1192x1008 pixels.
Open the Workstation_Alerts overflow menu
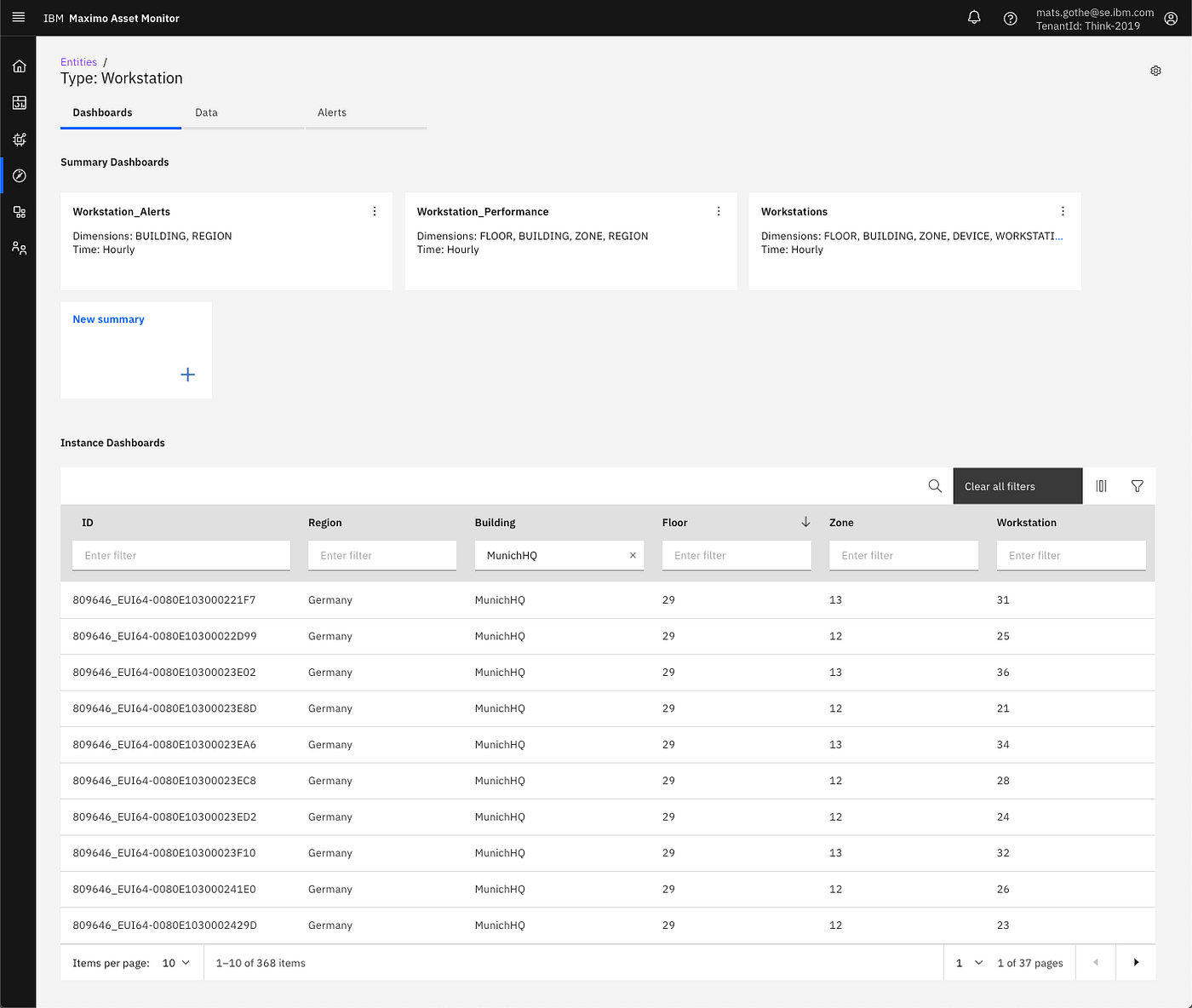375,210
